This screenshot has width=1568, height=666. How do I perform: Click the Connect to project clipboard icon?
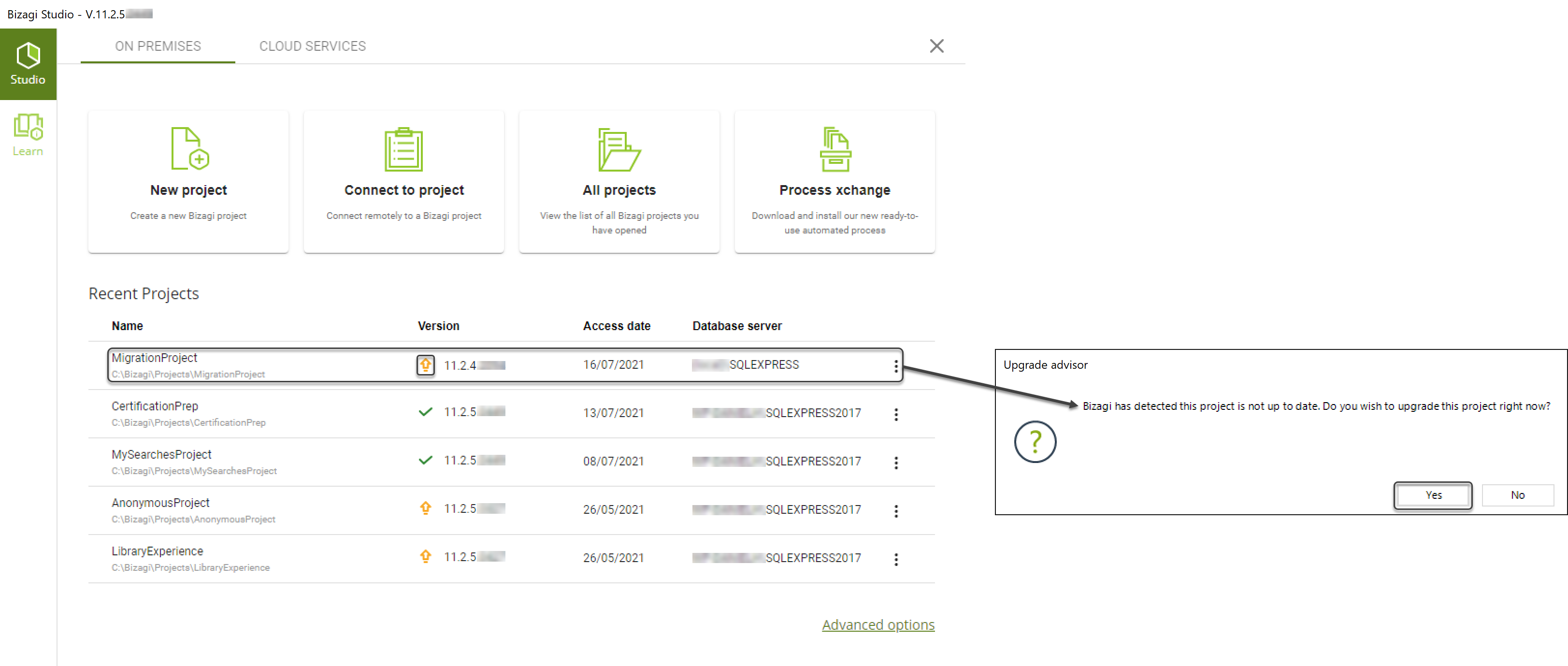(403, 149)
